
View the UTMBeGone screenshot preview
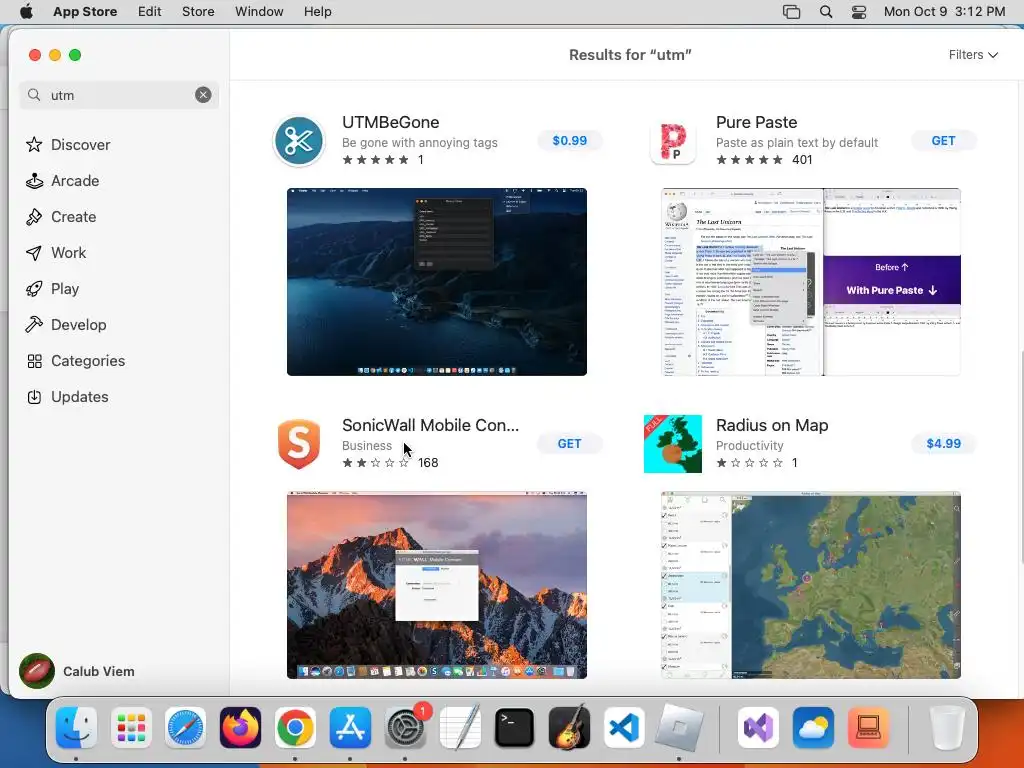[x=437, y=281]
